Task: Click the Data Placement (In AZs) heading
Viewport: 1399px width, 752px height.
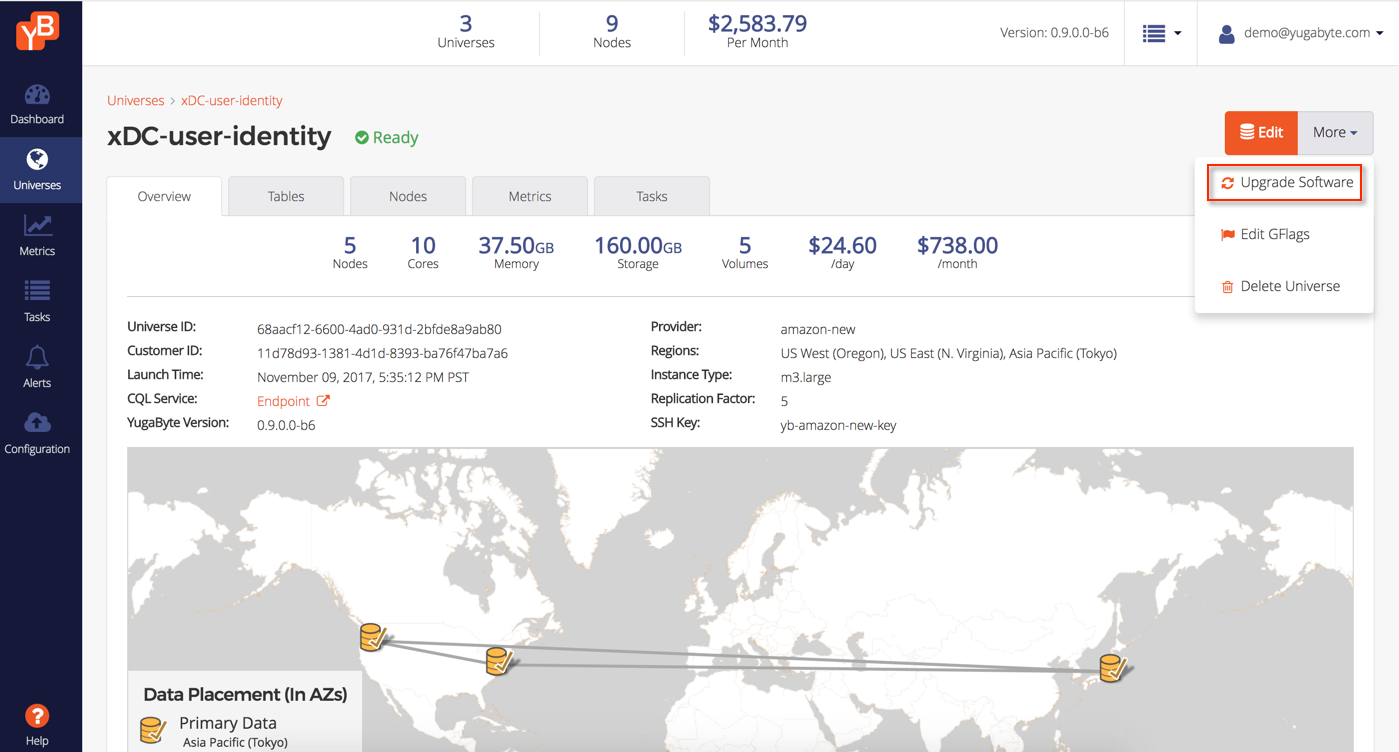Action: point(245,694)
